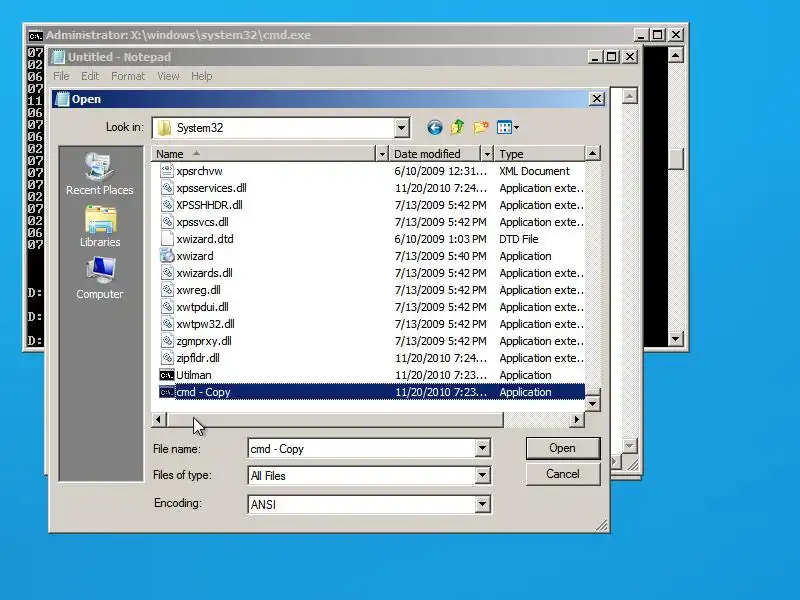Click the File name input field

(x=362, y=448)
